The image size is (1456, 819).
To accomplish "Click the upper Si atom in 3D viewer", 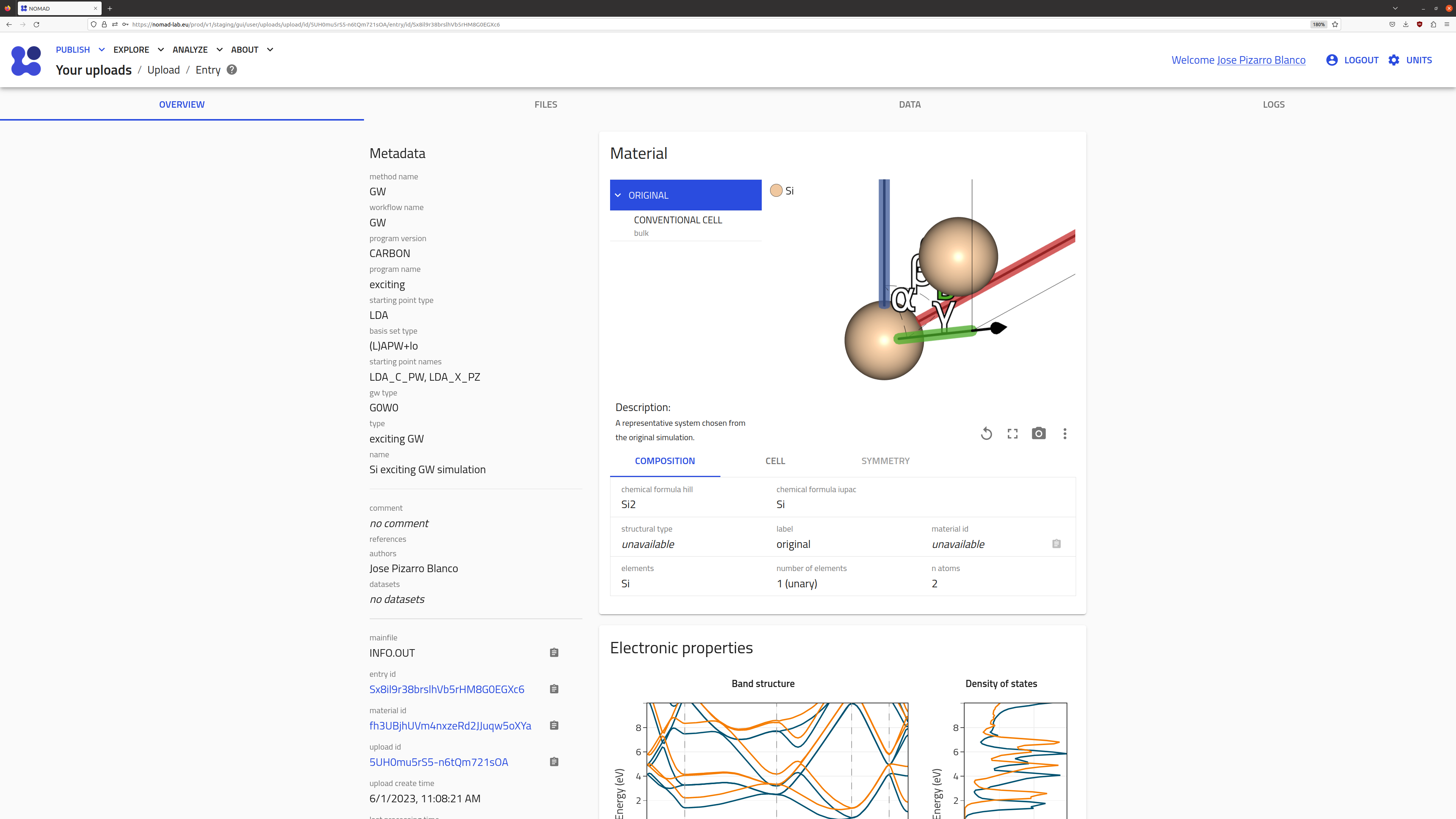I will pyautogui.click(x=958, y=256).
